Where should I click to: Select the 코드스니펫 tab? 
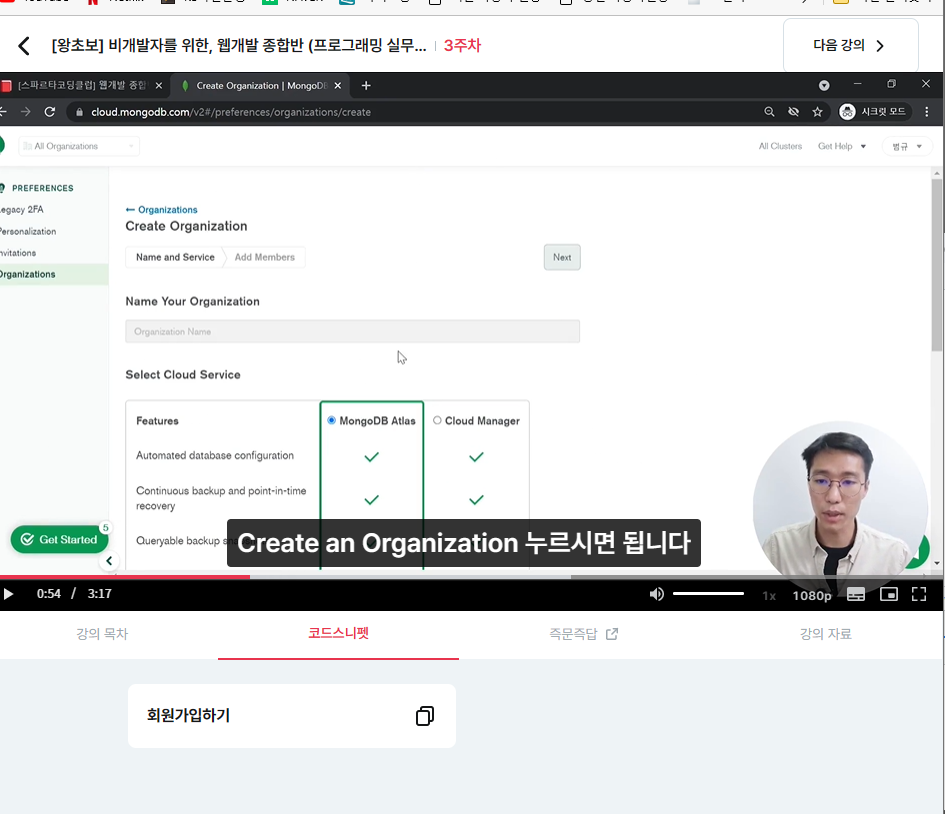point(338,633)
